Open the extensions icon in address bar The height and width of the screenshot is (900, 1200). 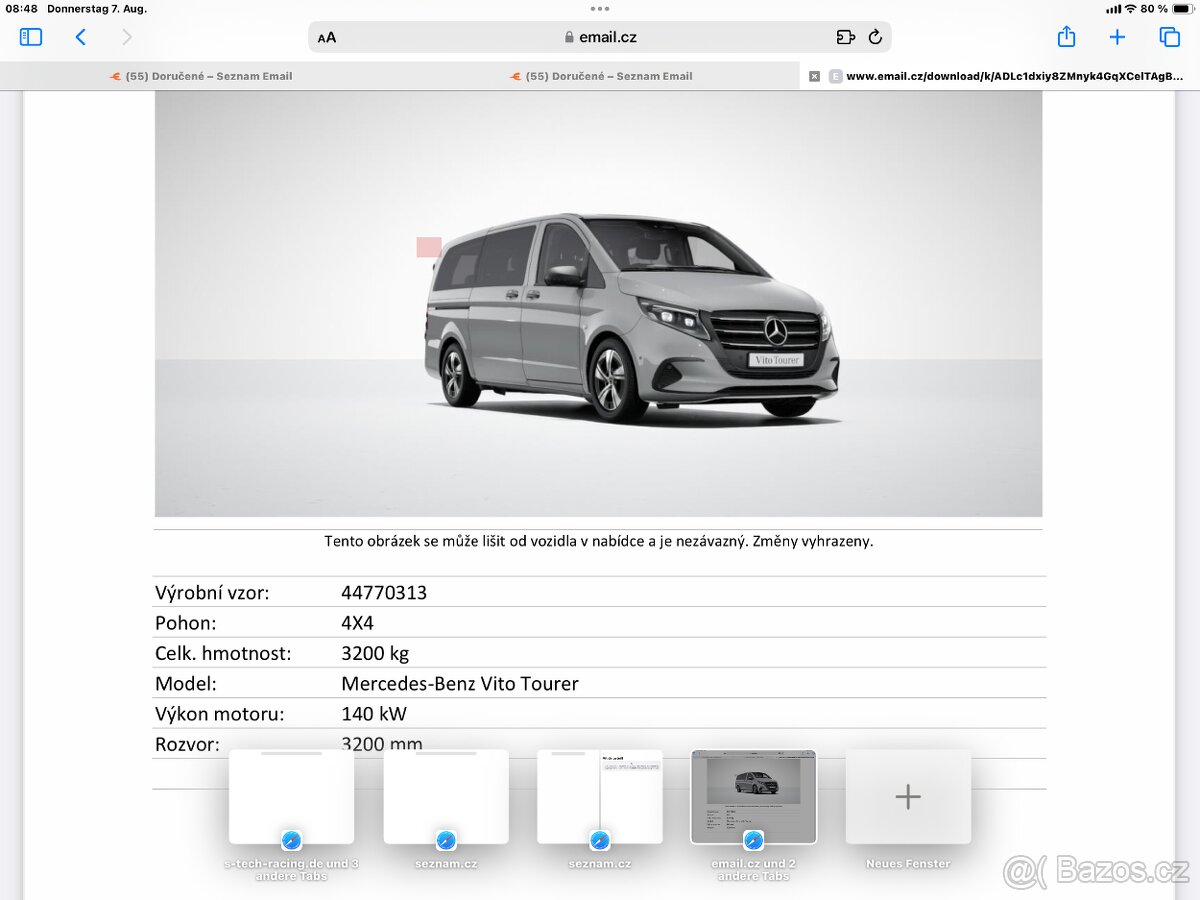pyautogui.click(x=846, y=37)
